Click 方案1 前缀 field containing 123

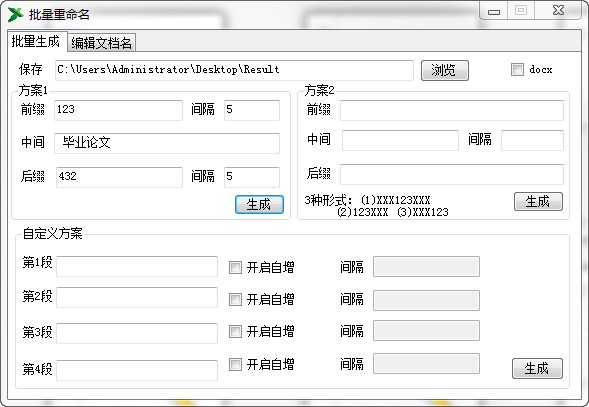(x=118, y=110)
